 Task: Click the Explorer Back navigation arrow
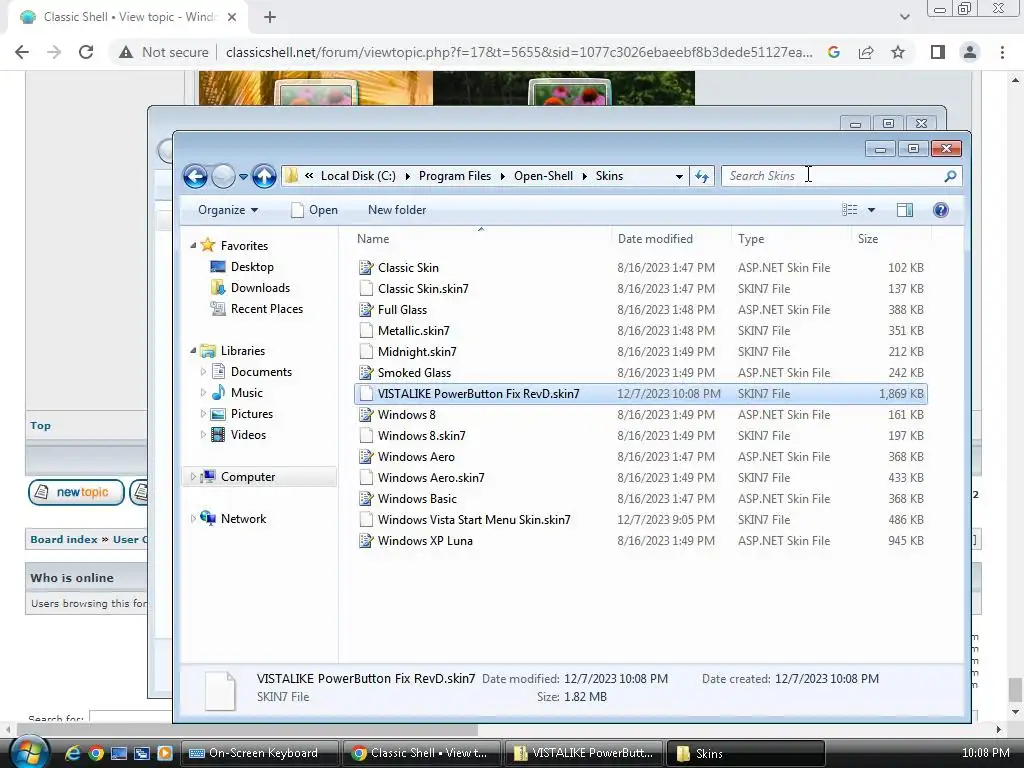point(195,176)
